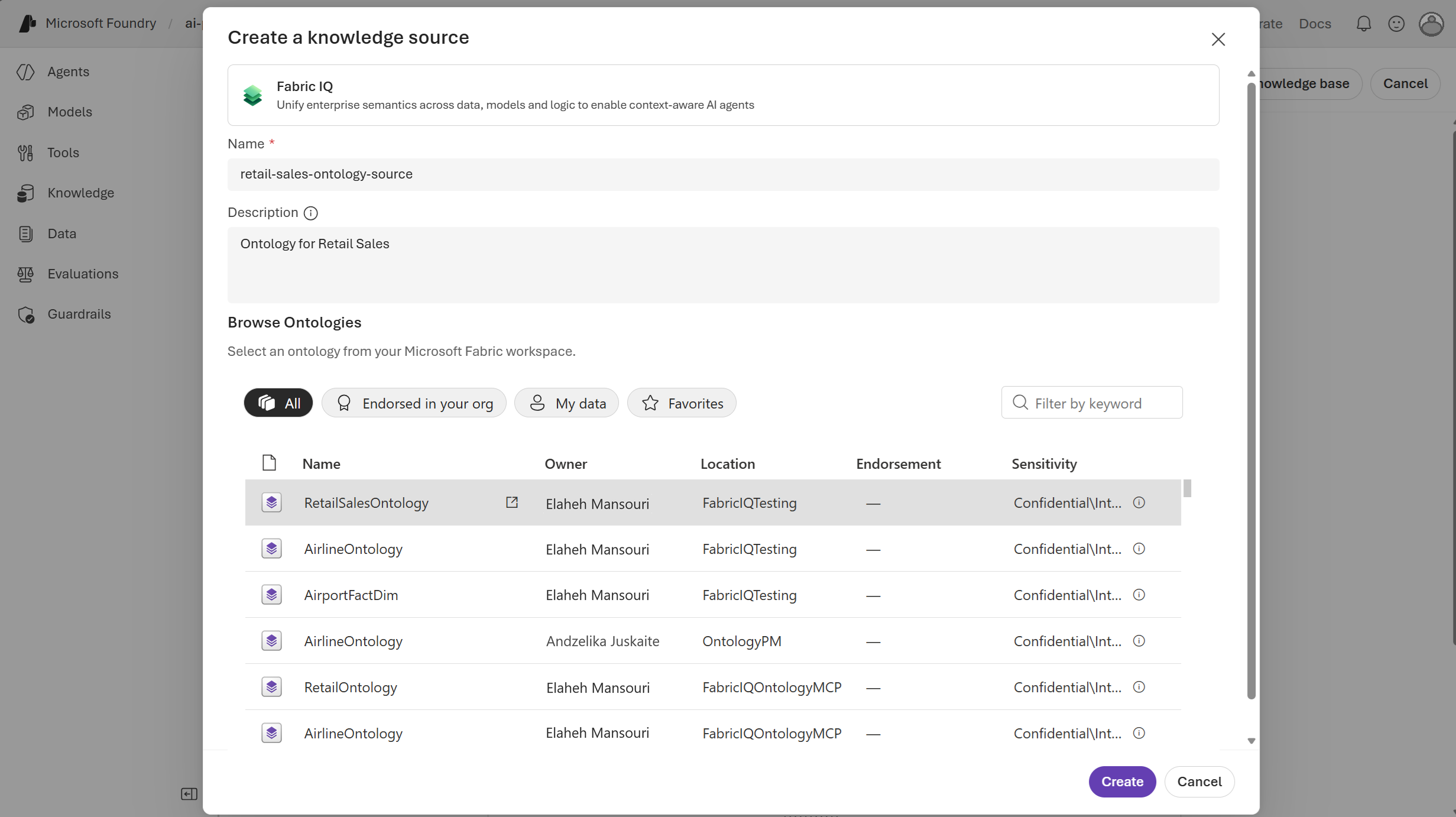The width and height of the screenshot is (1456, 817).
Task: Open RetailSalesOntology in new window icon
Action: tap(512, 502)
